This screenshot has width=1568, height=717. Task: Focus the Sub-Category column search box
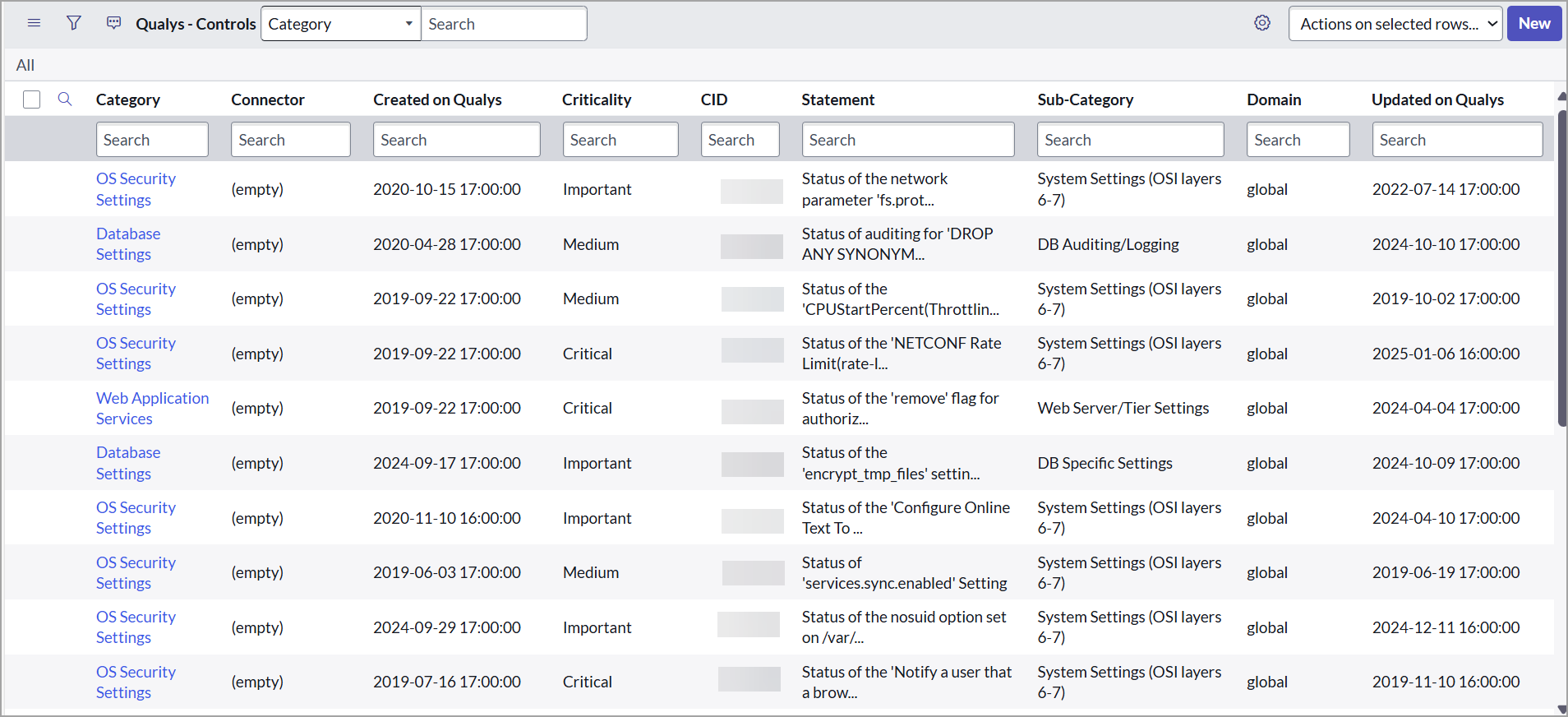pos(1131,140)
